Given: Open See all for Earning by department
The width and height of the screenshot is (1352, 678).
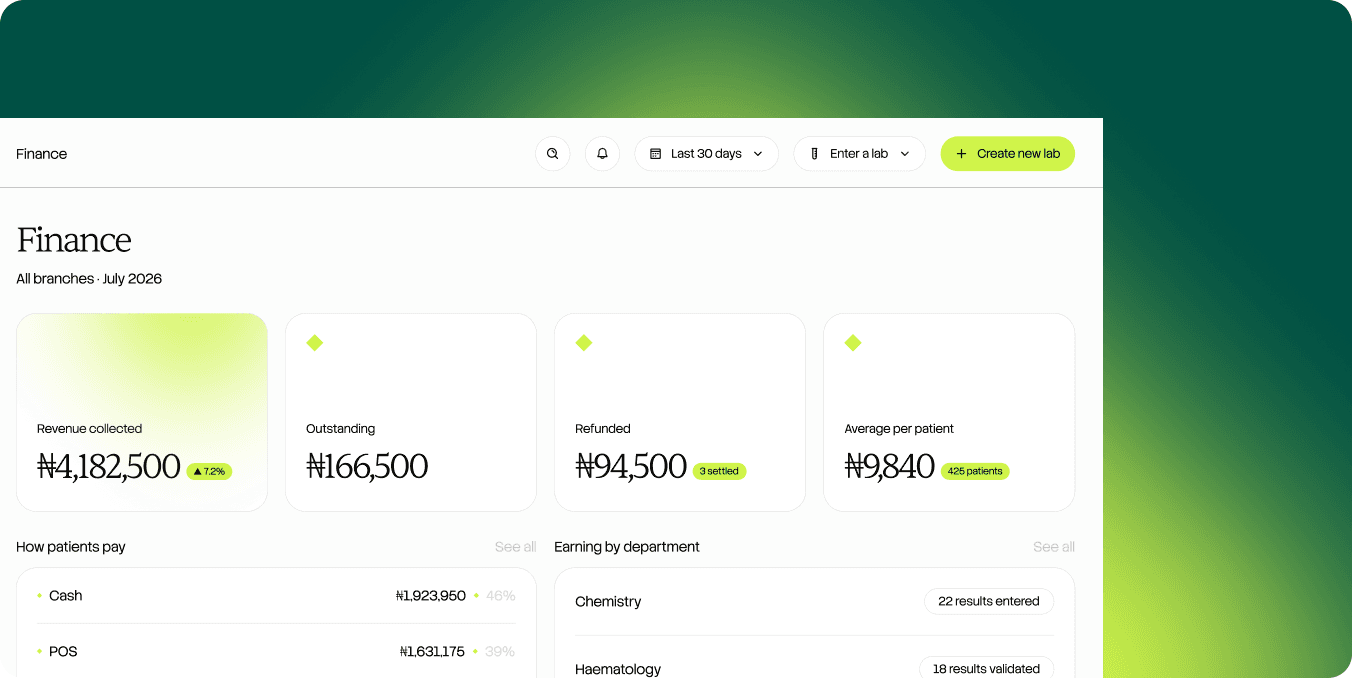Looking at the screenshot, I should [1054, 547].
